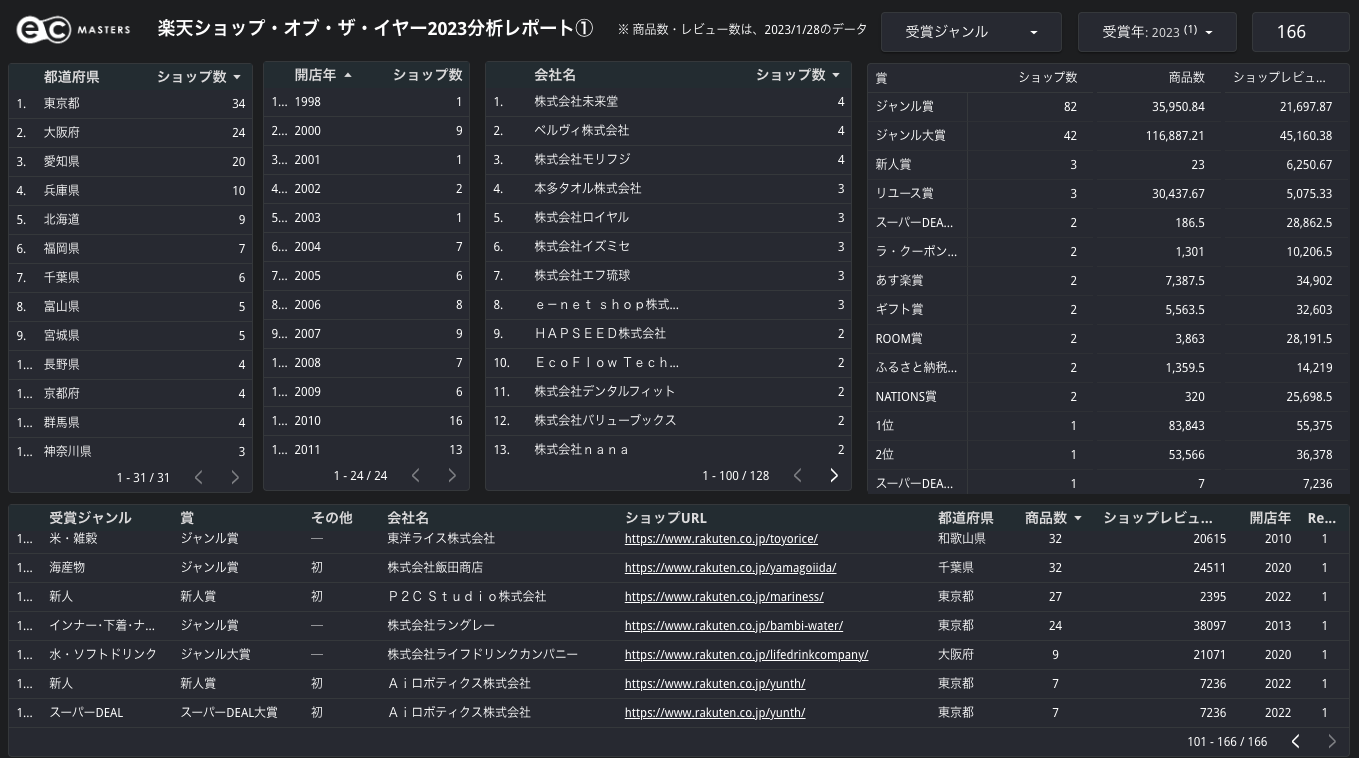Viewport: 1359px width, 758px height.
Task: Select the 本多タオル株式会社 company row
Action: (669, 189)
